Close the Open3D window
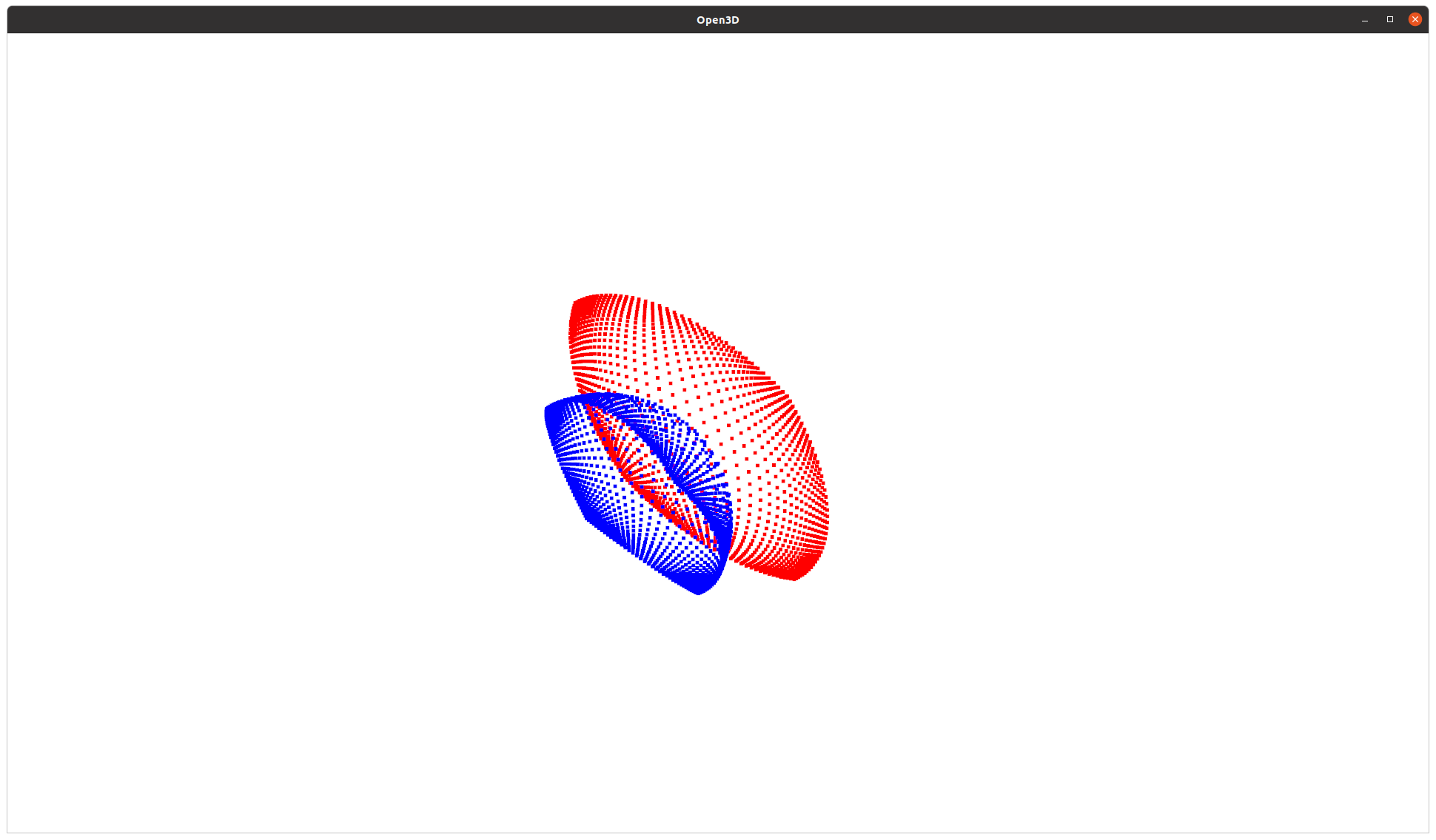Screen dimensions: 1436x840 pos(1415,19)
